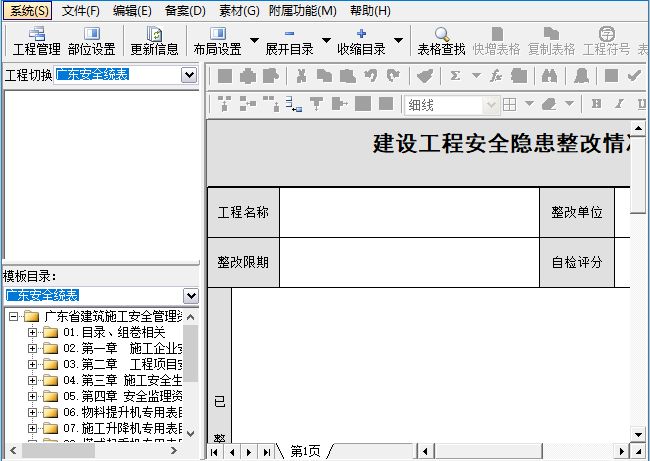Click the binoculars find icon
650x461 pixels.
click(548, 76)
